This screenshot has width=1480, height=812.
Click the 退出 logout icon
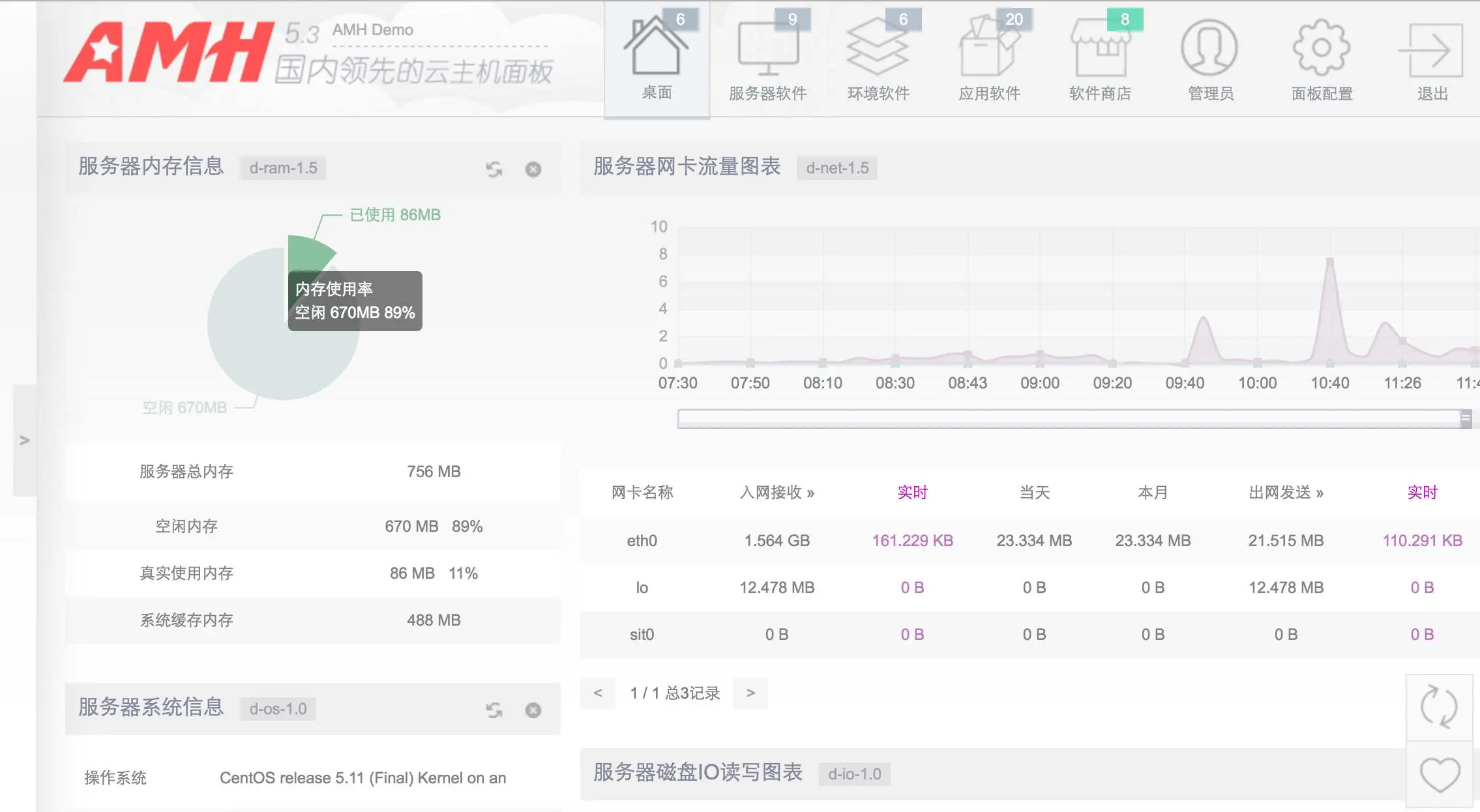(1432, 49)
